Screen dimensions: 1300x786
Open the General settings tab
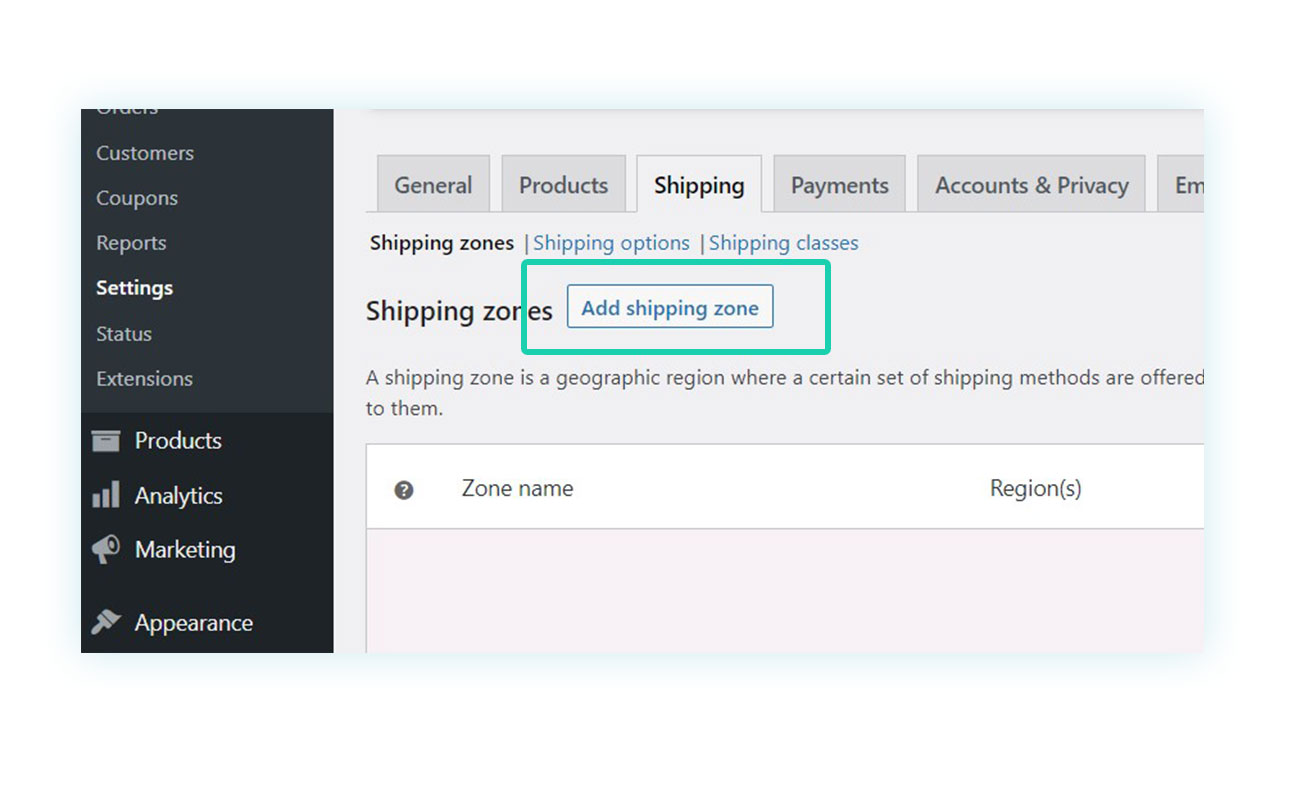coord(433,184)
